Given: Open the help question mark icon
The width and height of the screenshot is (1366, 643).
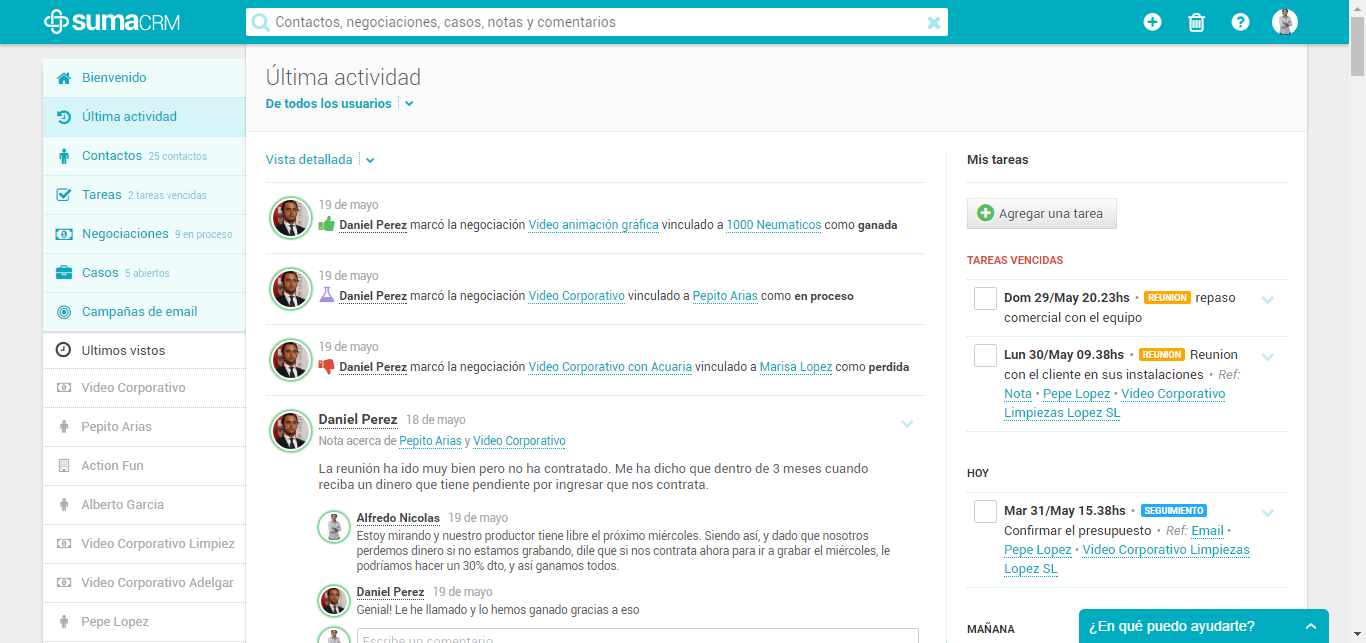Looking at the screenshot, I should tap(1240, 21).
